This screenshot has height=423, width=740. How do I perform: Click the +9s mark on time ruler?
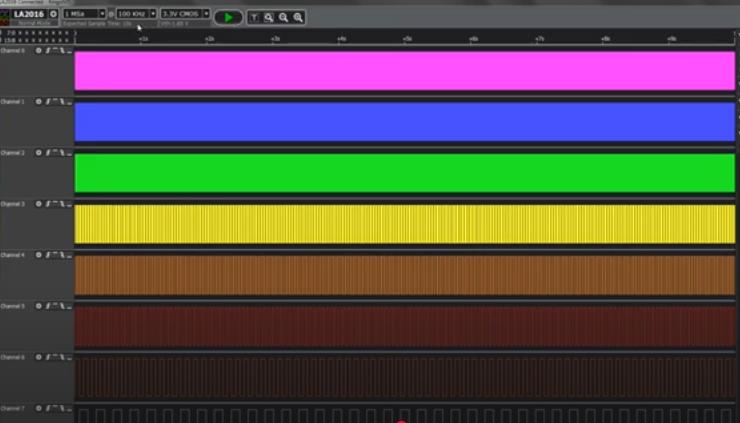coord(672,39)
